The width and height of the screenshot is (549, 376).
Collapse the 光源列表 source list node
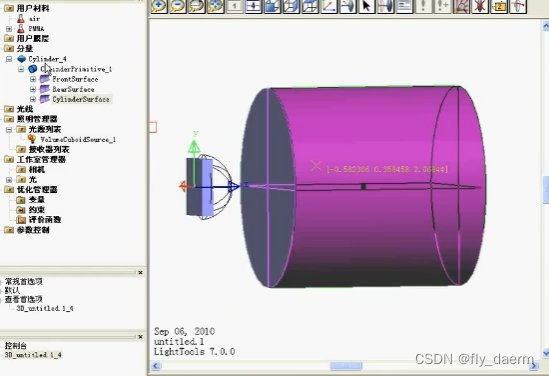pos(9,130)
